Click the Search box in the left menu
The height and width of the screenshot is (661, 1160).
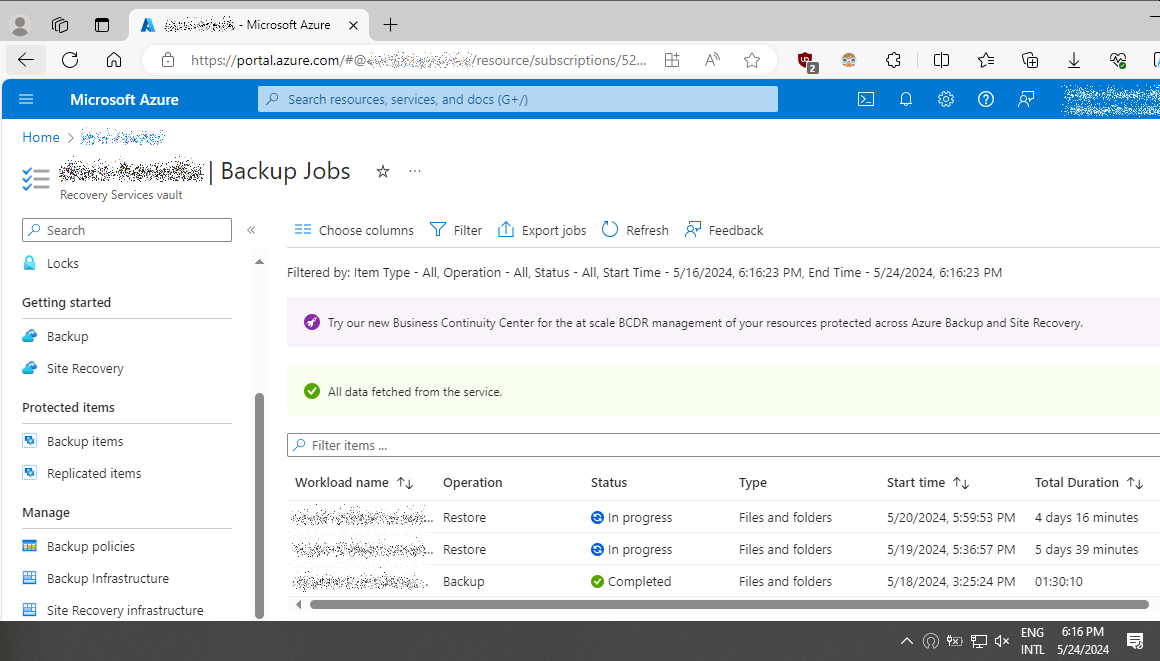(127, 230)
